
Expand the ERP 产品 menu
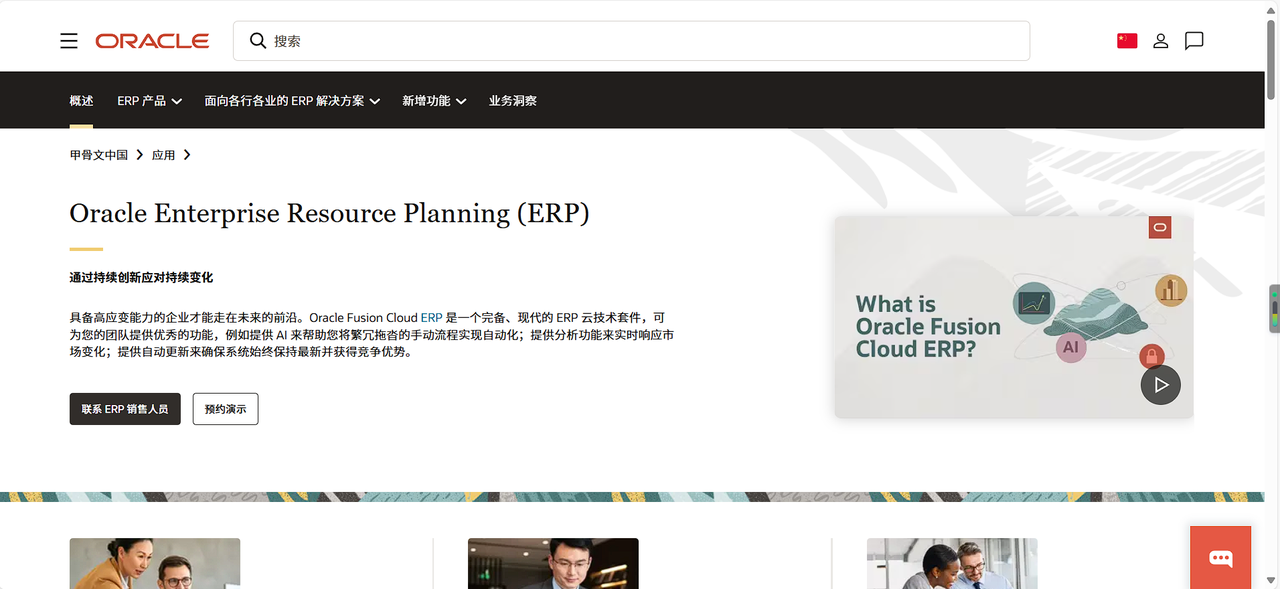pyautogui.click(x=149, y=101)
